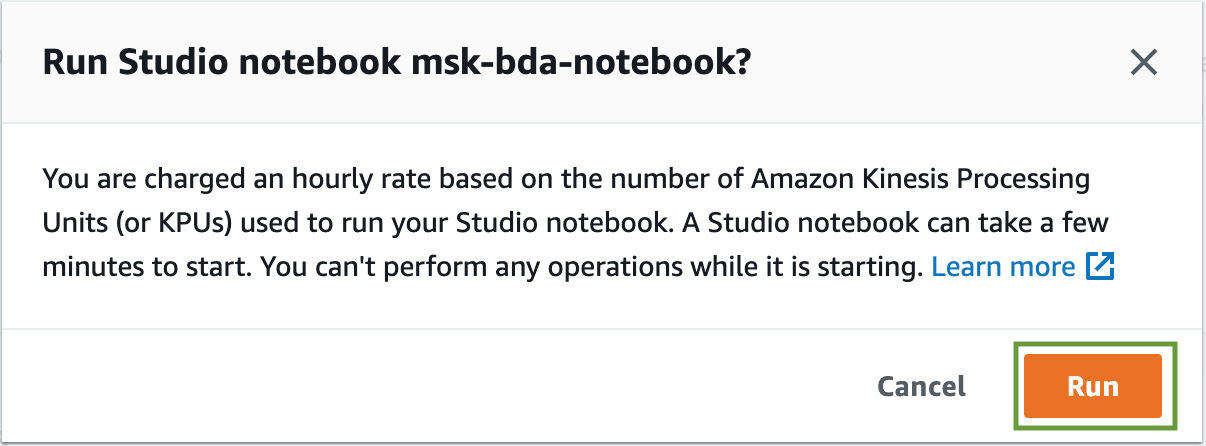Click the notebook name msk-bda-notebook in title
The image size is (1206, 446).
[573, 64]
